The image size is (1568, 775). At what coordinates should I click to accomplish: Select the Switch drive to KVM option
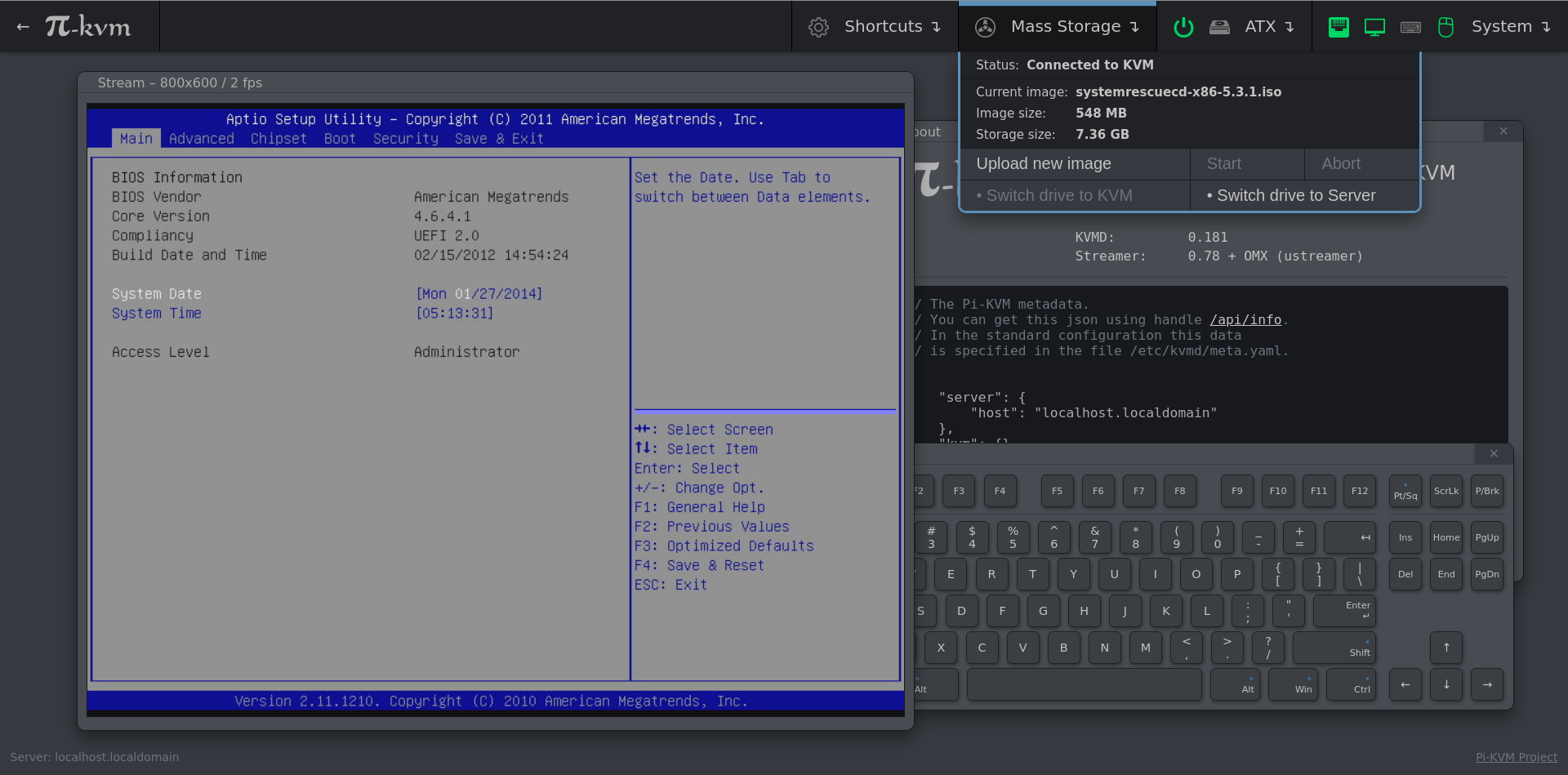pyautogui.click(x=1054, y=195)
